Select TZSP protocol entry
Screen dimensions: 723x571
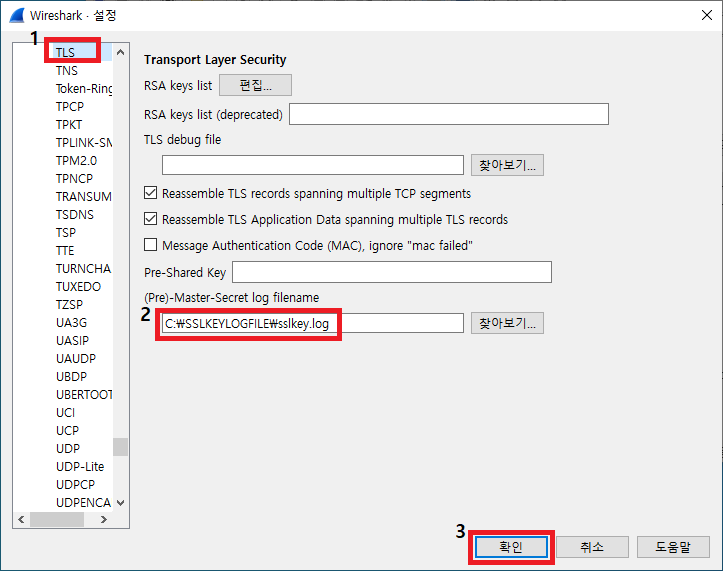(69, 304)
